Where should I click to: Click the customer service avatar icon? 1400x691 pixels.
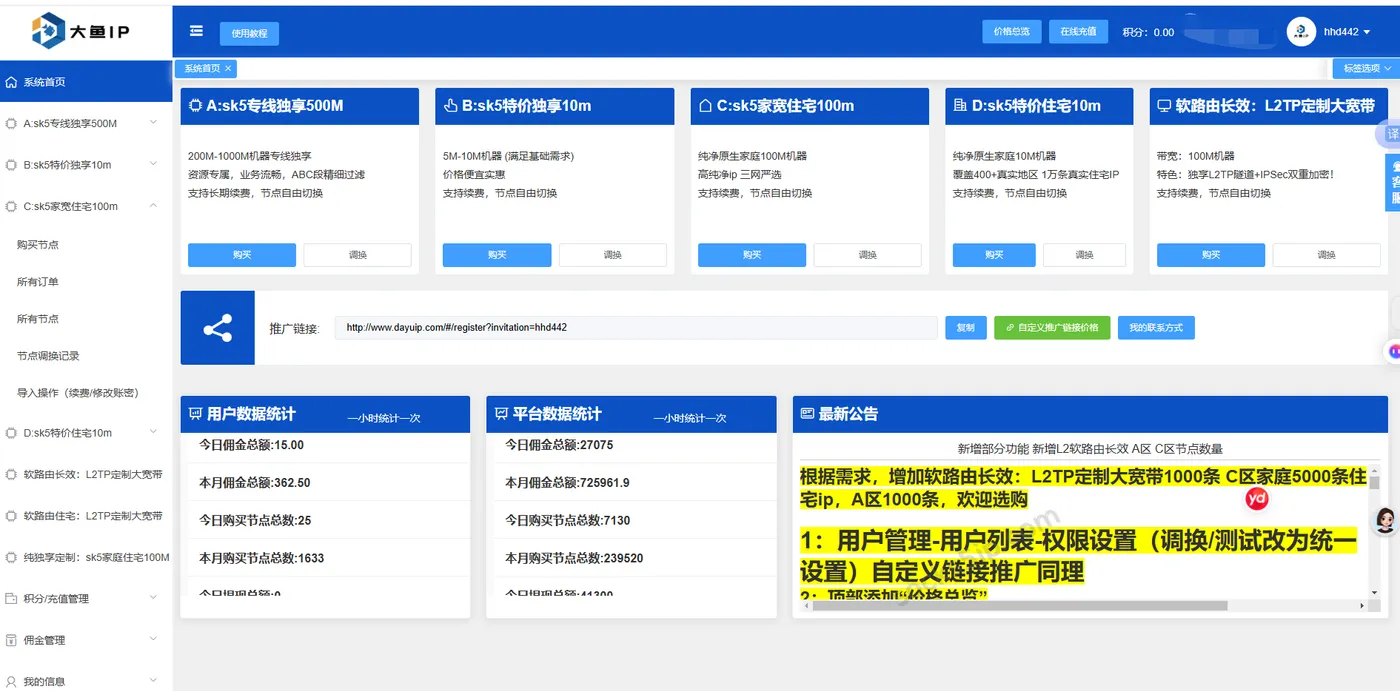click(1385, 520)
